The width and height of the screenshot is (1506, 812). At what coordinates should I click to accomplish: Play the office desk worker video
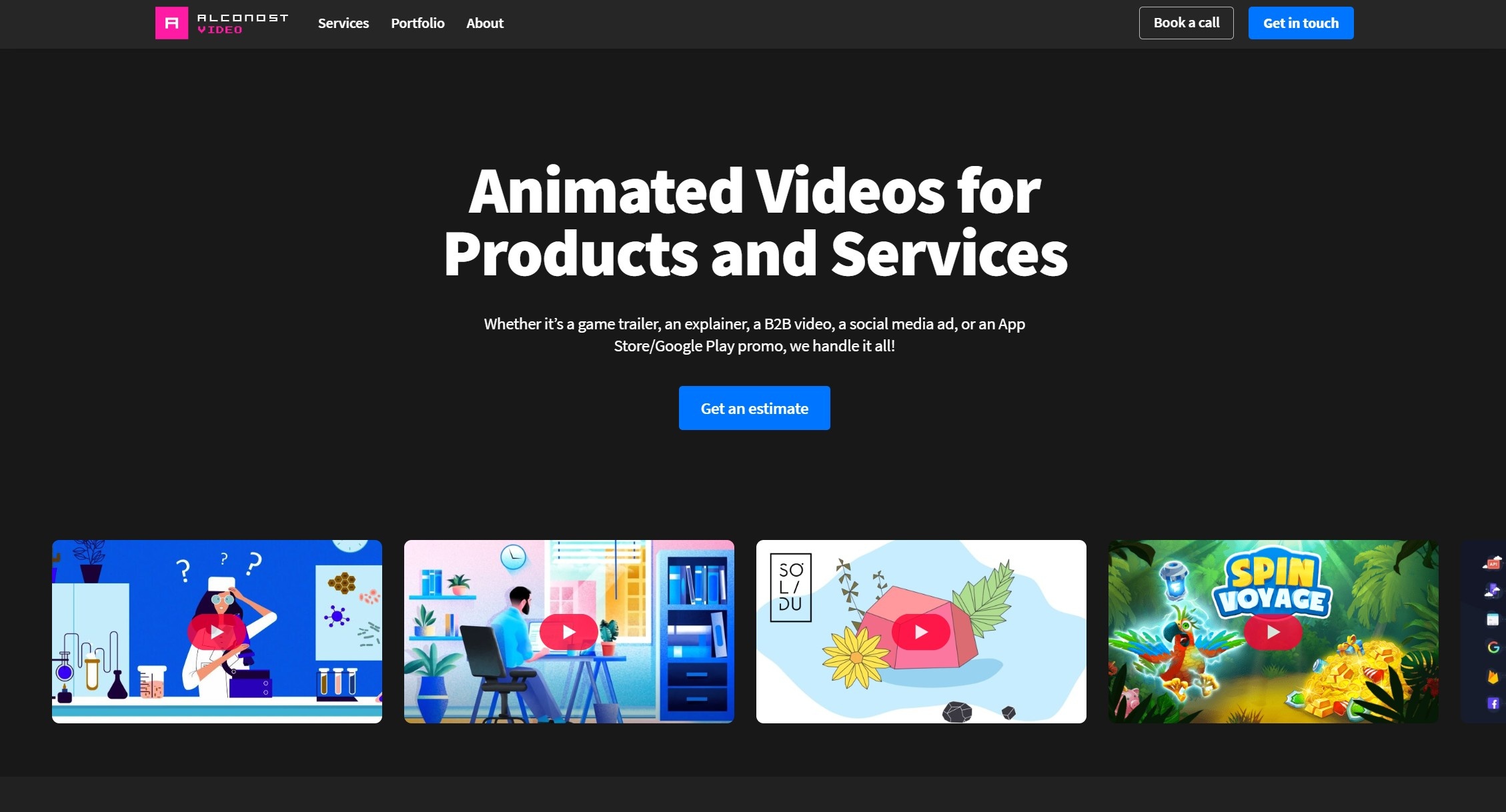[x=568, y=632]
